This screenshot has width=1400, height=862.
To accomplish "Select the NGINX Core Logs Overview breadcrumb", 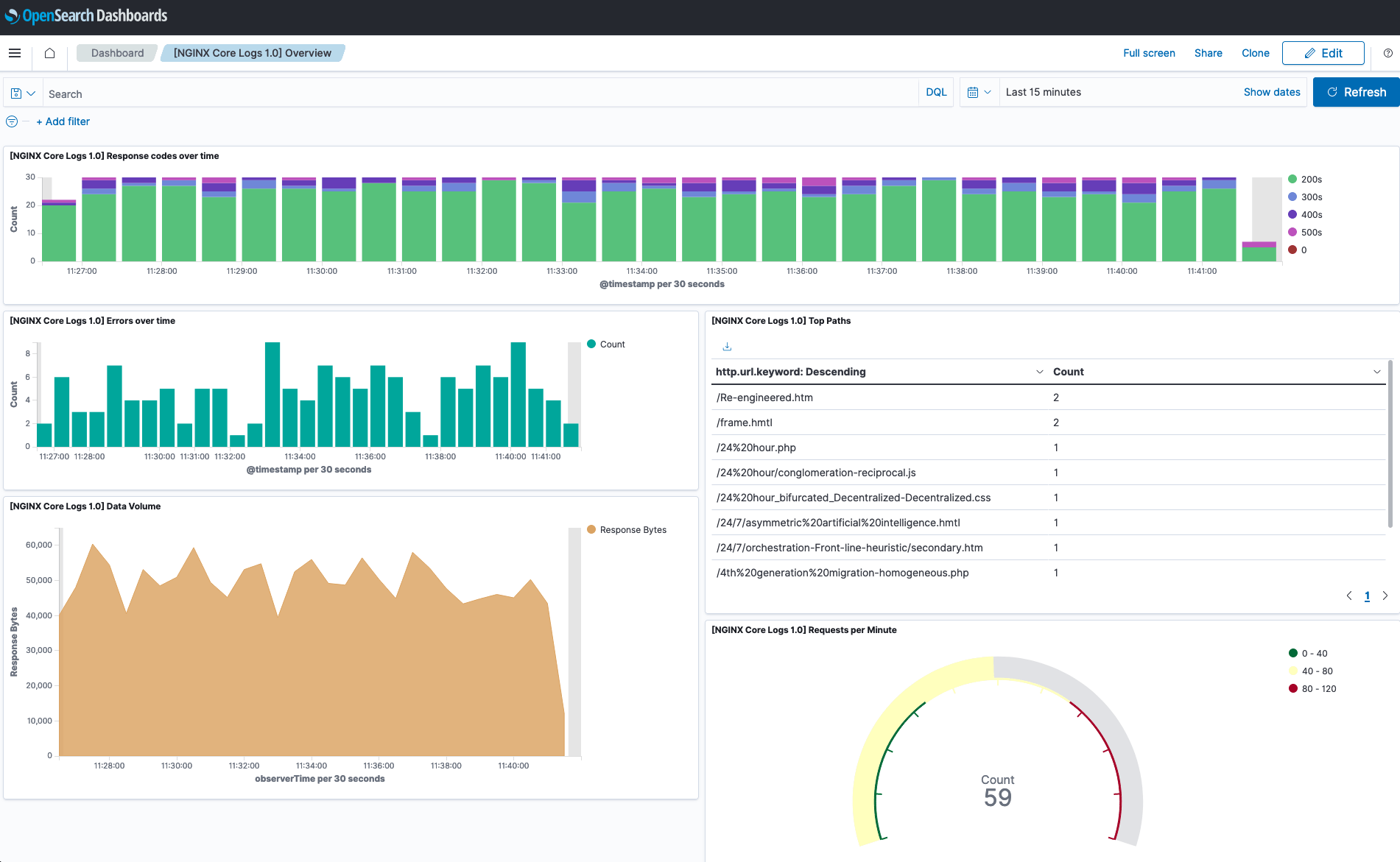I will tap(253, 53).
